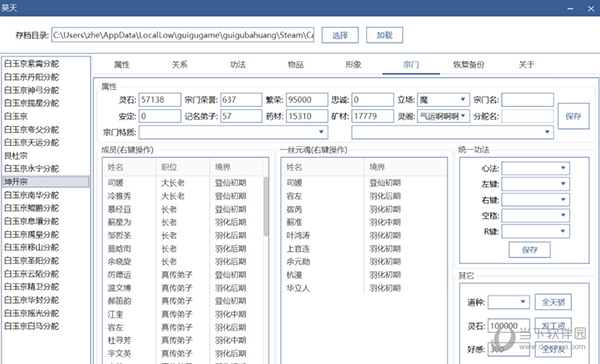The height and width of the screenshot is (364, 600).
Task: Select 白玉京永宁分舵 in the sect list
Action: point(45,168)
